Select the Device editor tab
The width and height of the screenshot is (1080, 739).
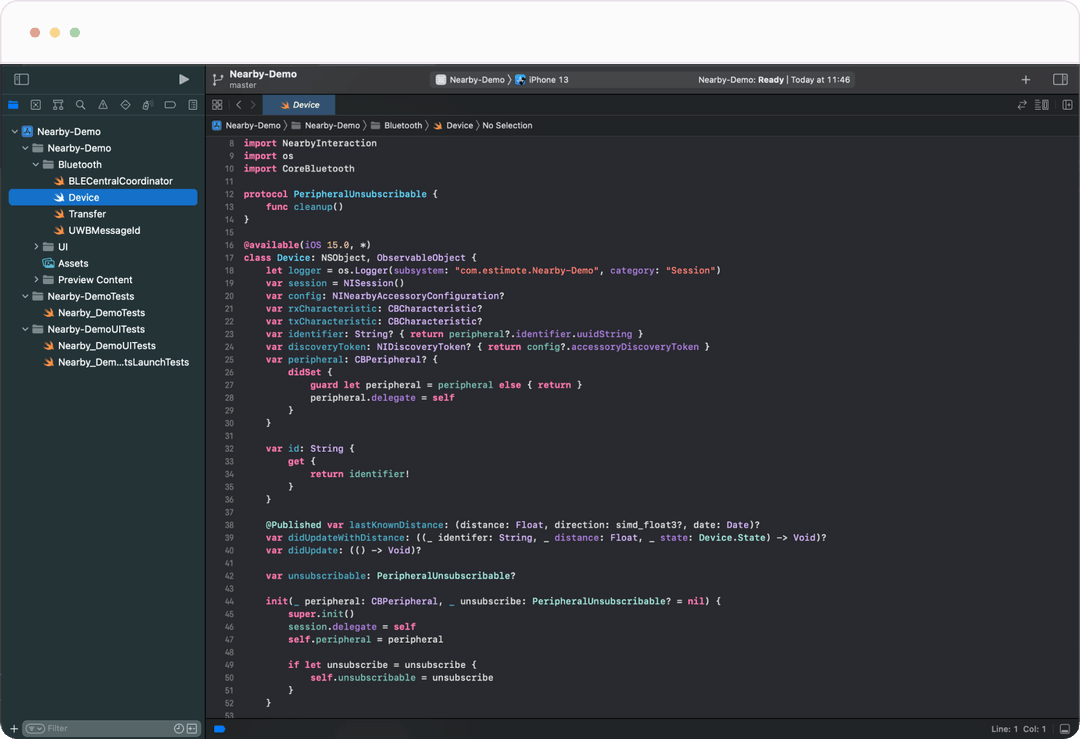click(x=299, y=105)
